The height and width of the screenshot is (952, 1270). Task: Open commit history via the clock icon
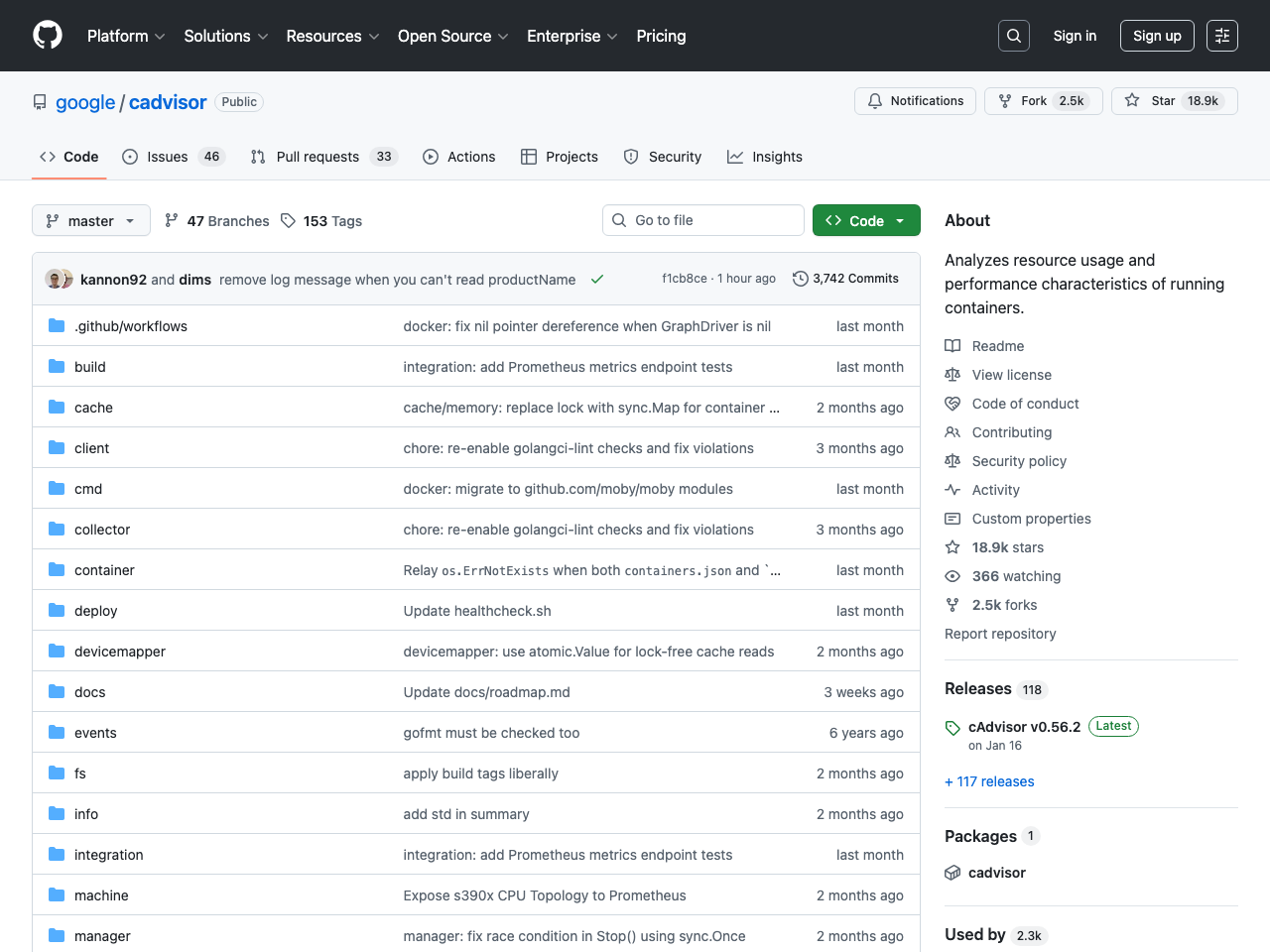click(x=801, y=279)
